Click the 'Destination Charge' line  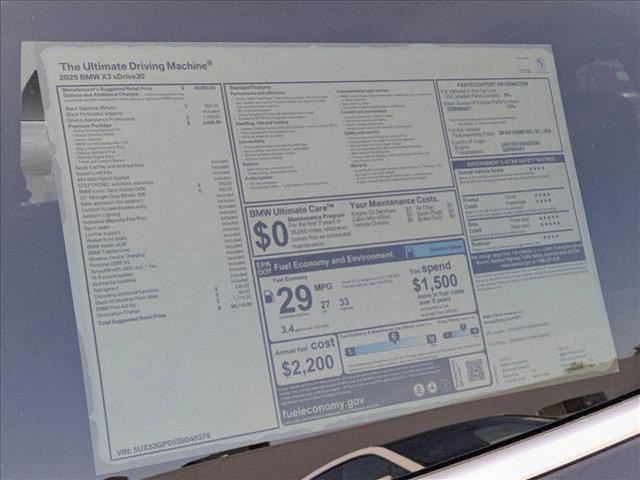118,313
